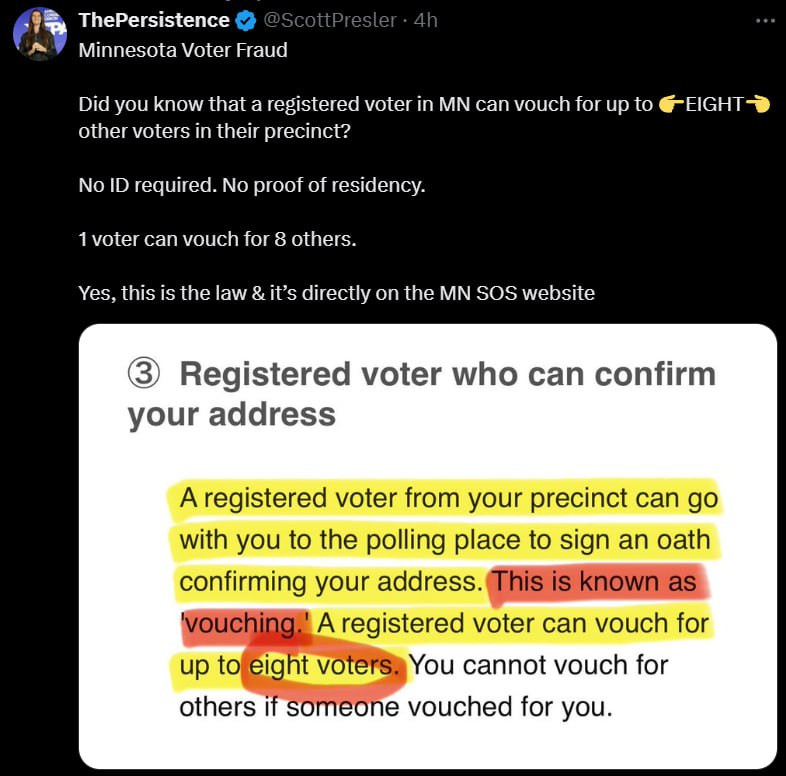Open the tweet via its 4h timestamp
The width and height of the screenshot is (786, 776).
tap(424, 21)
